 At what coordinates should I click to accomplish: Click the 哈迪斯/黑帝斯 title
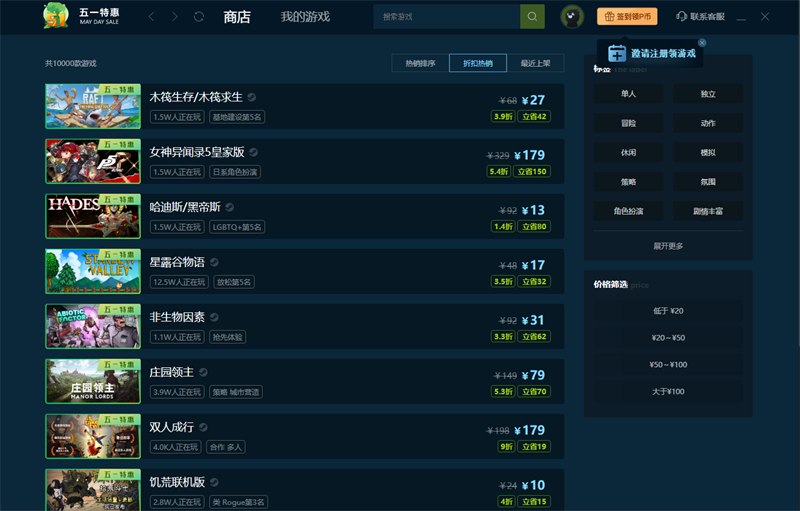185,207
